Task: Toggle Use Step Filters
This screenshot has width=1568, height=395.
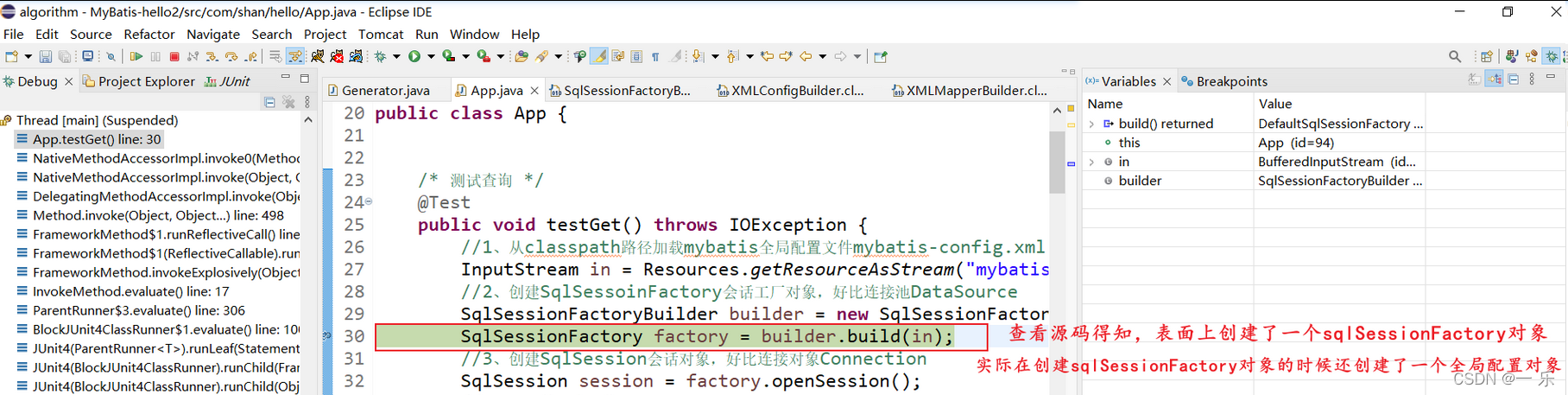Action: 295,56
